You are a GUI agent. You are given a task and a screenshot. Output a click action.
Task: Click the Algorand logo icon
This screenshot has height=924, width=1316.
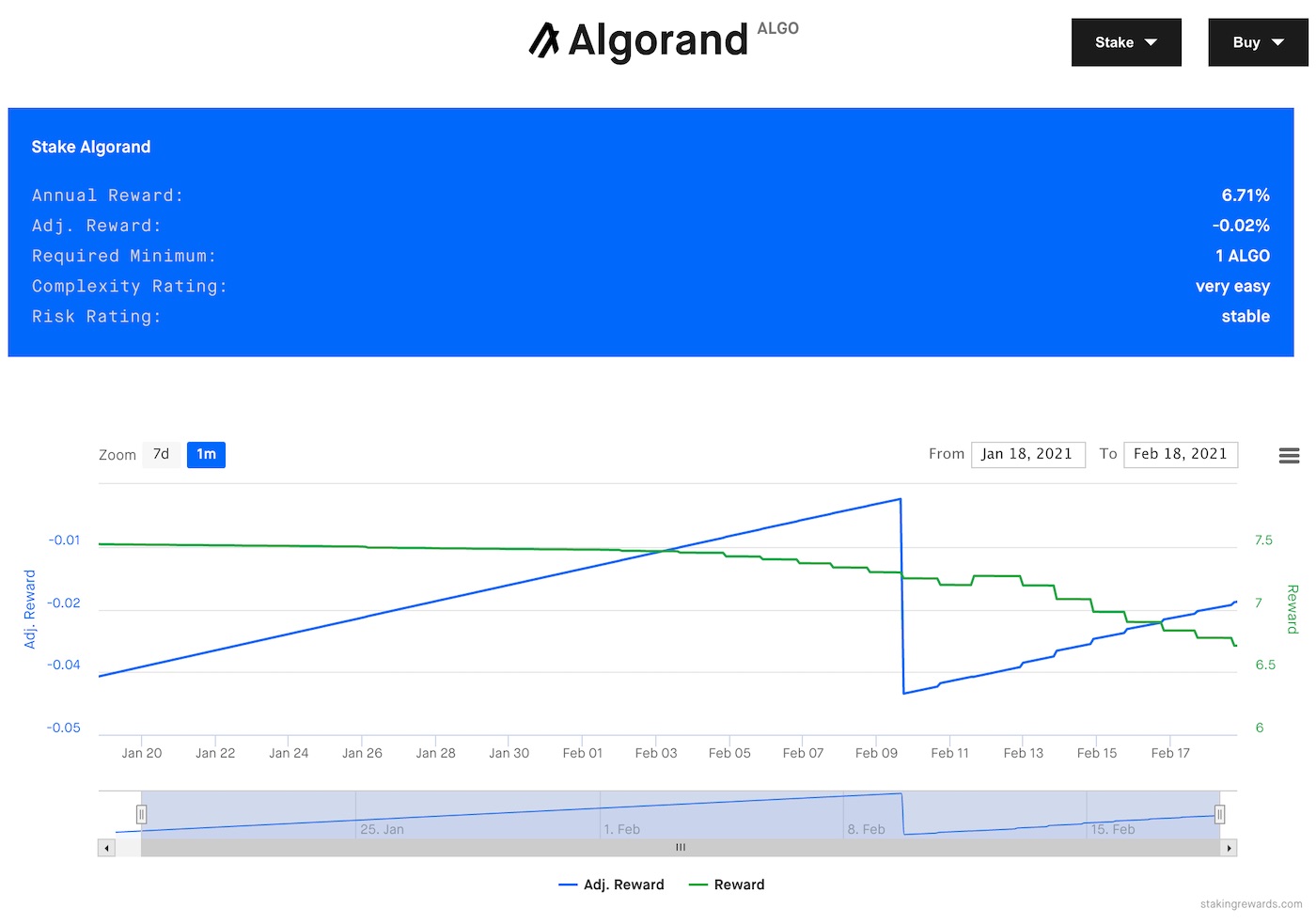(x=544, y=40)
